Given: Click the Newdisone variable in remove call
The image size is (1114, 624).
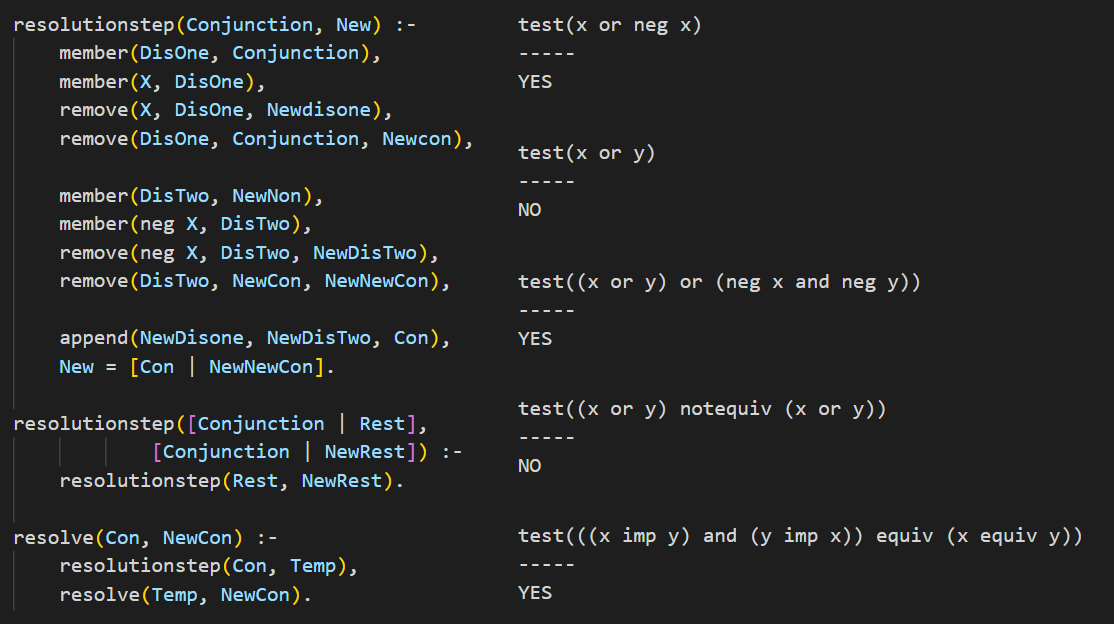Looking at the screenshot, I should (319, 110).
